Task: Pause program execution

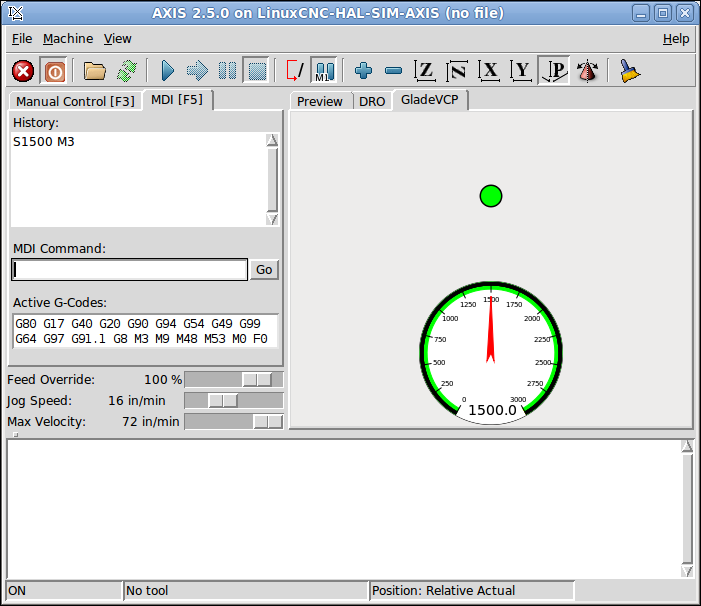Action: [227, 71]
